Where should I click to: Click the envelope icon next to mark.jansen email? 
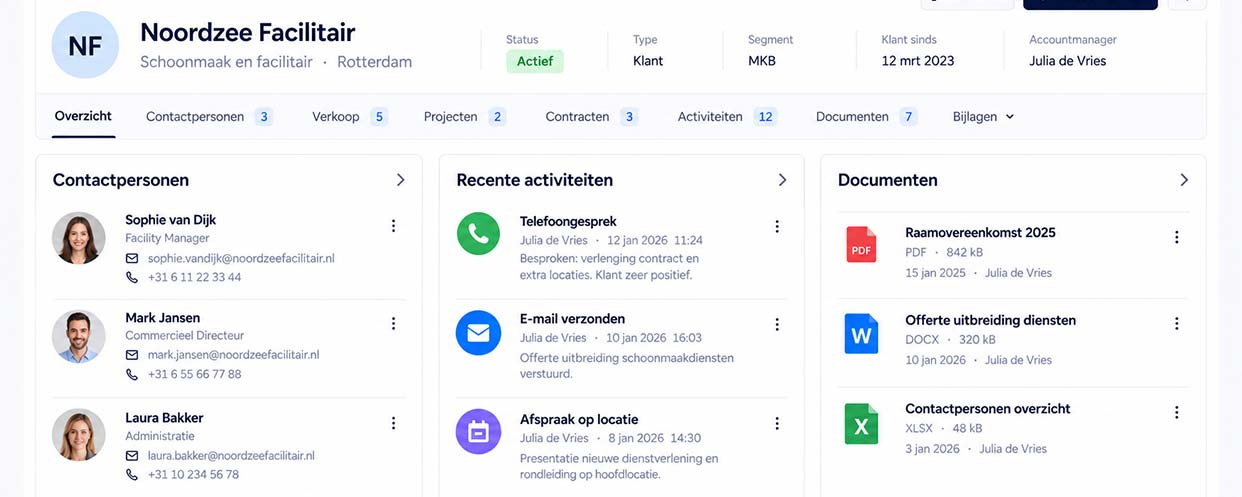pos(132,355)
